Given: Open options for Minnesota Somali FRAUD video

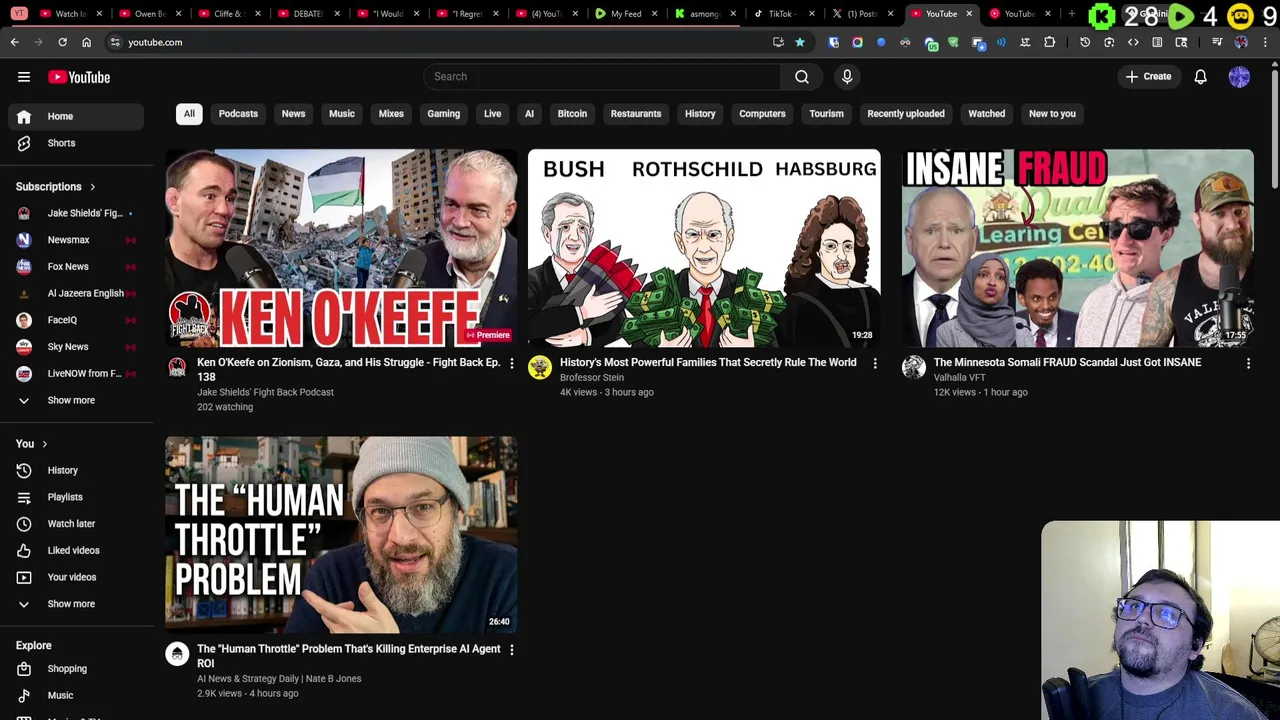Looking at the screenshot, I should click(1247, 364).
